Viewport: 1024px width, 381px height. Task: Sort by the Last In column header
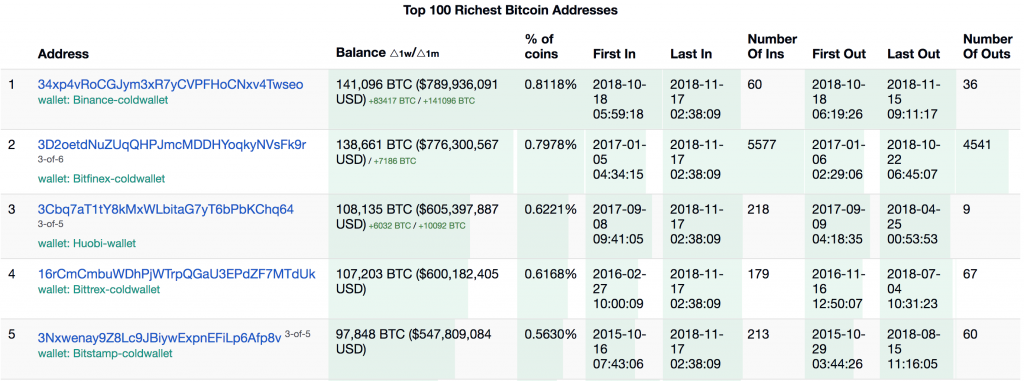(691, 54)
